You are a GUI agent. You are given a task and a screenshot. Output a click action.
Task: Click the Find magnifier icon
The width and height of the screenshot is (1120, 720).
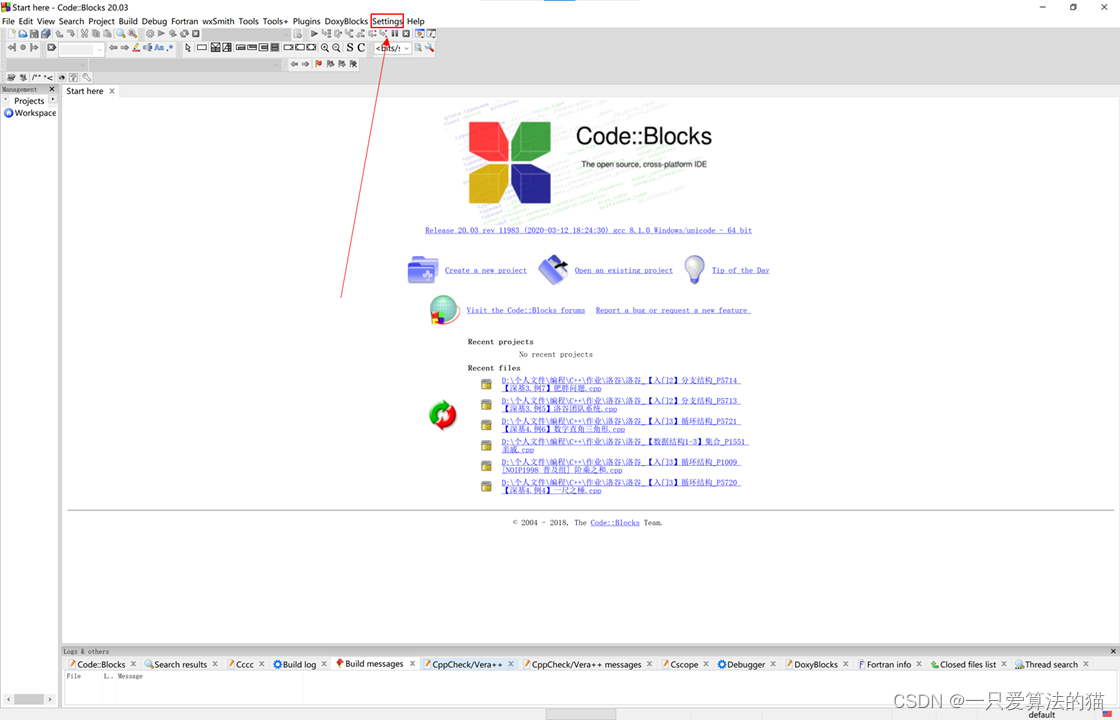click(121, 34)
